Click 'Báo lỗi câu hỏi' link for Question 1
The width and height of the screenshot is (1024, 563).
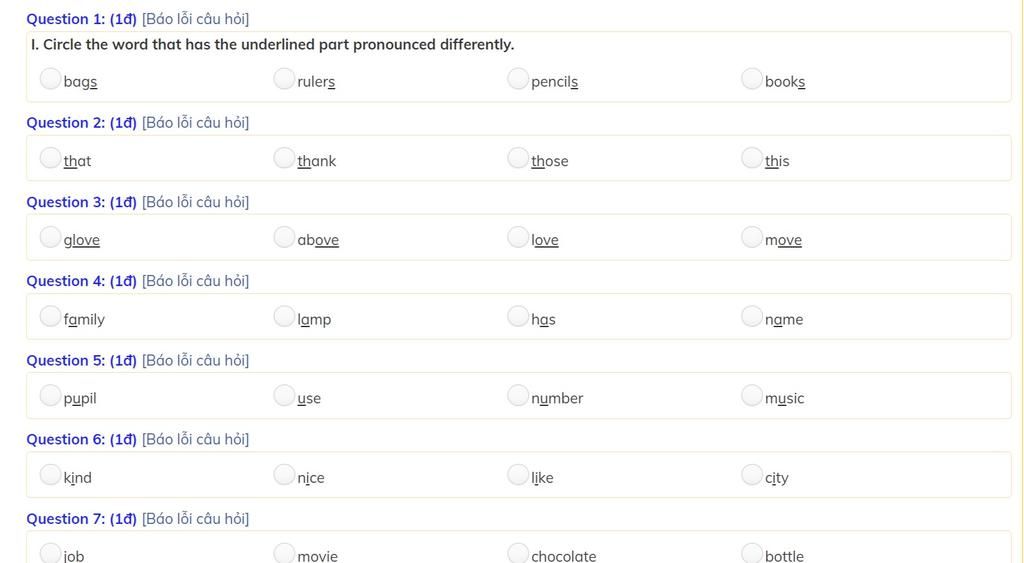click(x=195, y=19)
